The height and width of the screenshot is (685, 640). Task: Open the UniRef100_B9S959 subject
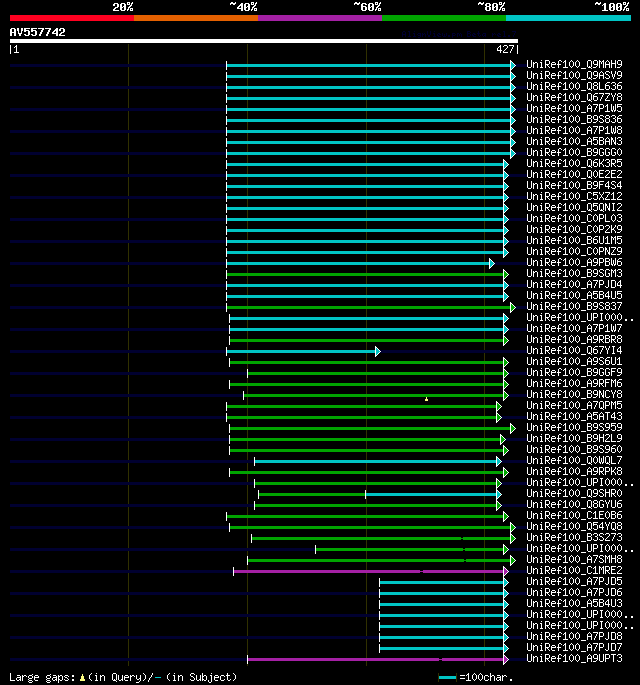coord(574,427)
